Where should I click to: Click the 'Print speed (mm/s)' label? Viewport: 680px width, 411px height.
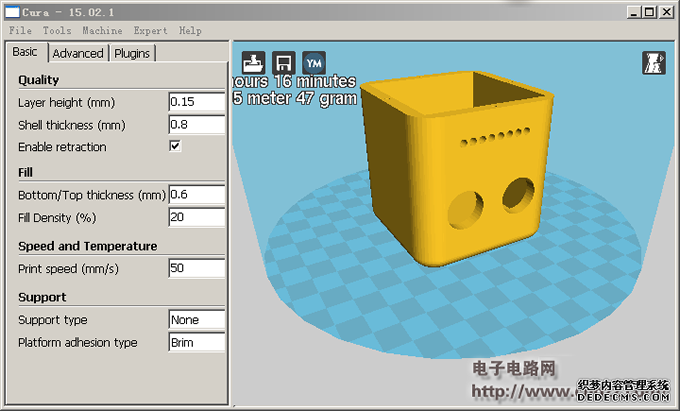[68, 269]
